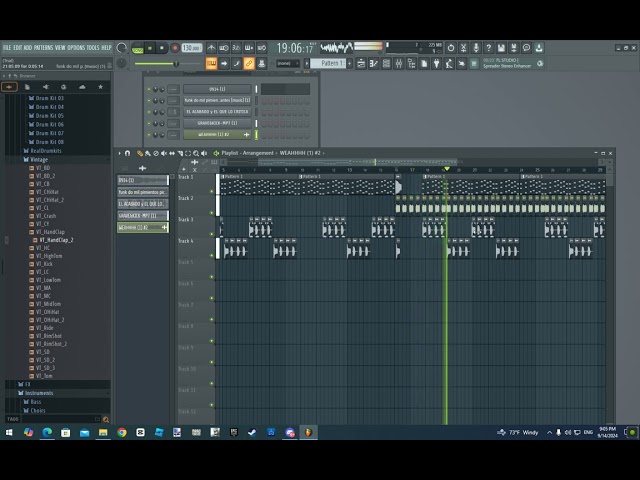Open the FILE menu
Screen dimensions: 640x480
pyautogui.click(x=7, y=48)
